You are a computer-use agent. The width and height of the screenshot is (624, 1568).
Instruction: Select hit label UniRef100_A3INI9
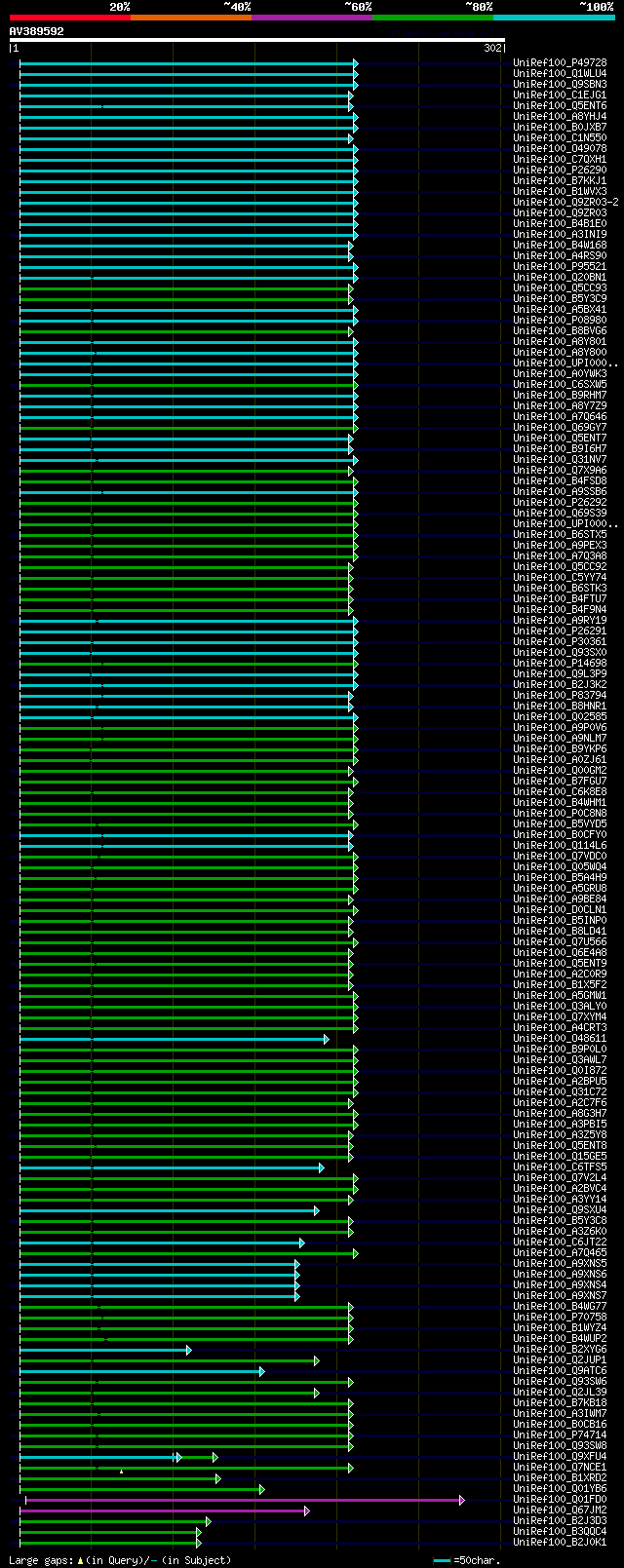pos(560,234)
